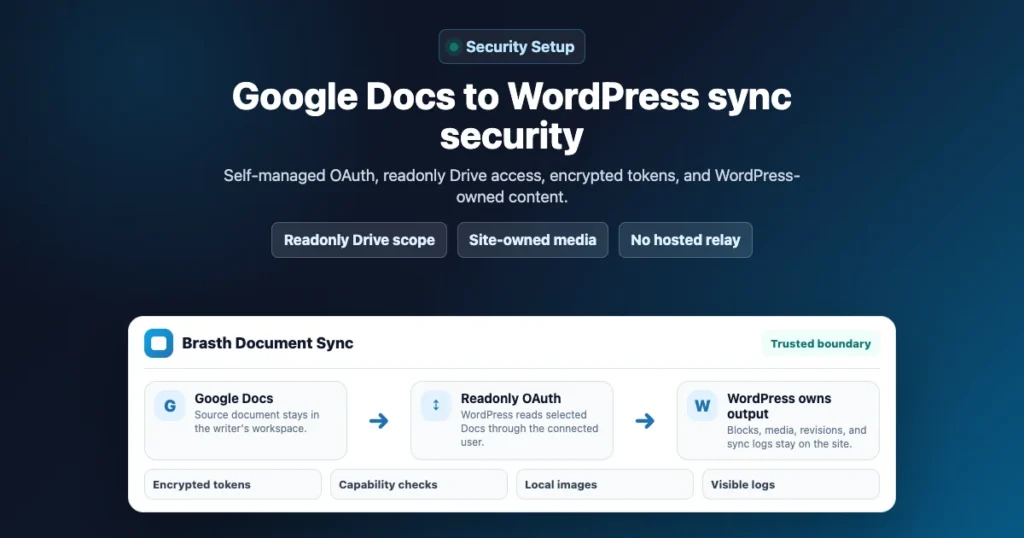Select the Local images chip
Viewport: 1024px width, 538px height.
tap(605, 484)
